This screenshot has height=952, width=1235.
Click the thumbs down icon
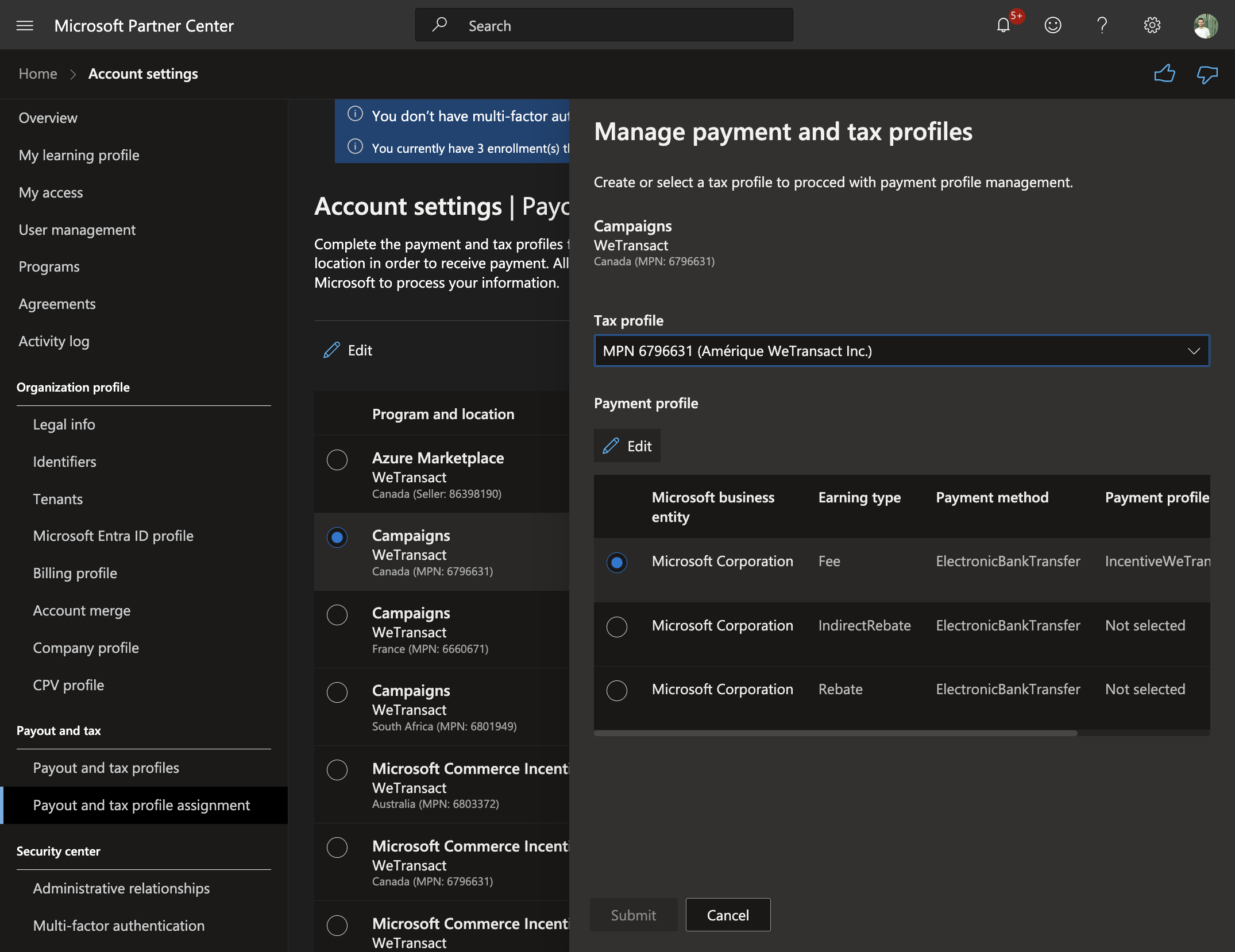point(1207,73)
